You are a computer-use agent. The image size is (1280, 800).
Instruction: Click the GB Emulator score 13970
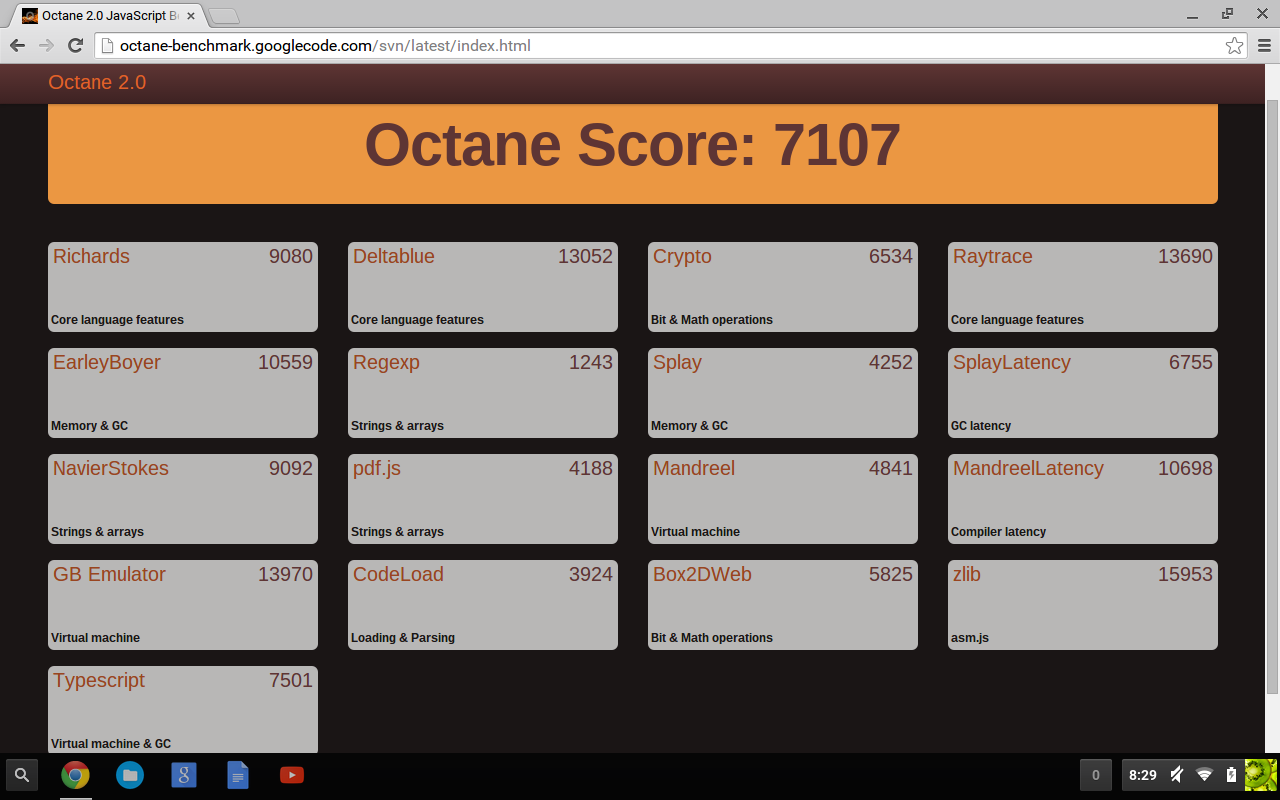[x=285, y=574]
